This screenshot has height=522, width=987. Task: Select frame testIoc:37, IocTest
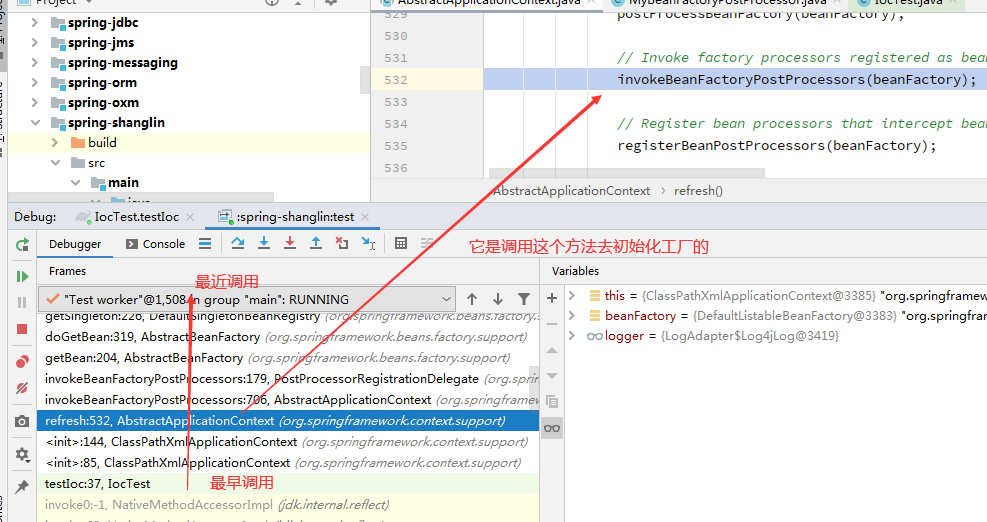(x=288, y=484)
